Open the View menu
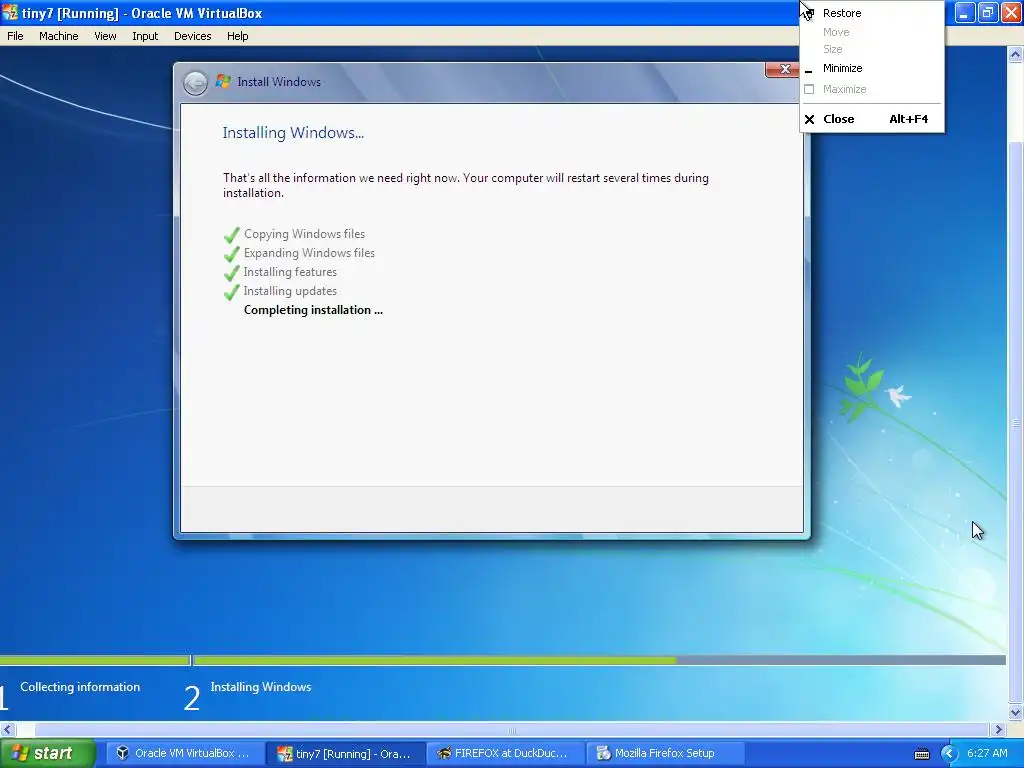The width and height of the screenshot is (1024, 768). (105, 36)
